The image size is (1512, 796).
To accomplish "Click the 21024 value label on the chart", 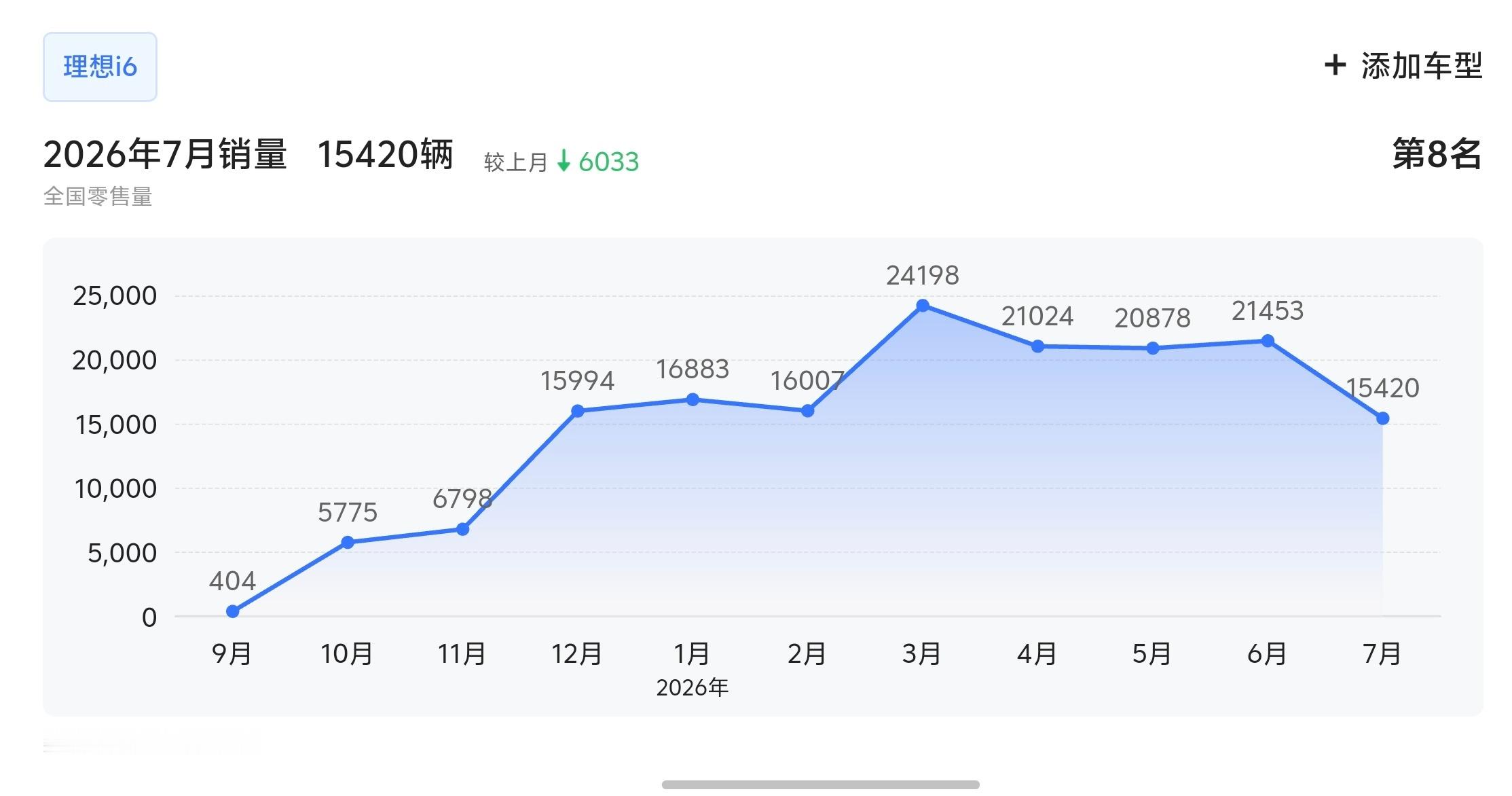I will pyautogui.click(x=1037, y=316).
